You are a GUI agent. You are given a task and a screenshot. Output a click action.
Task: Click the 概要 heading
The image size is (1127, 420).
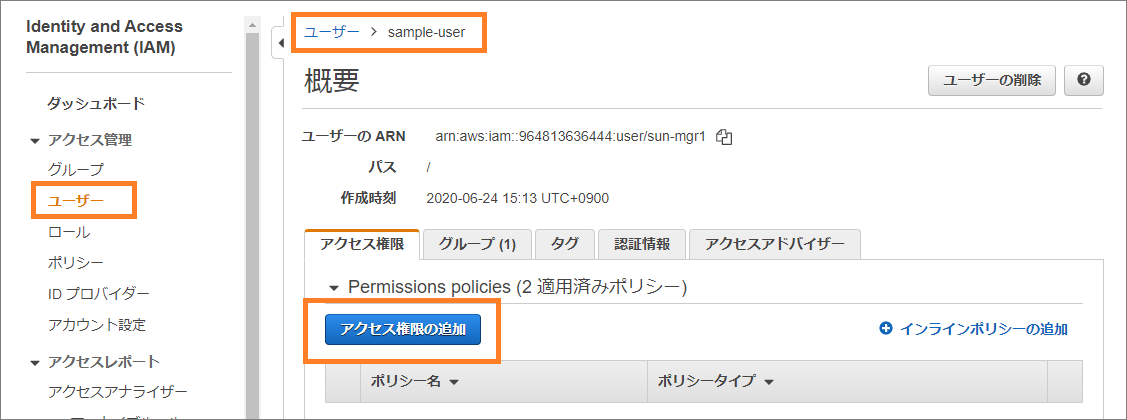tap(332, 81)
